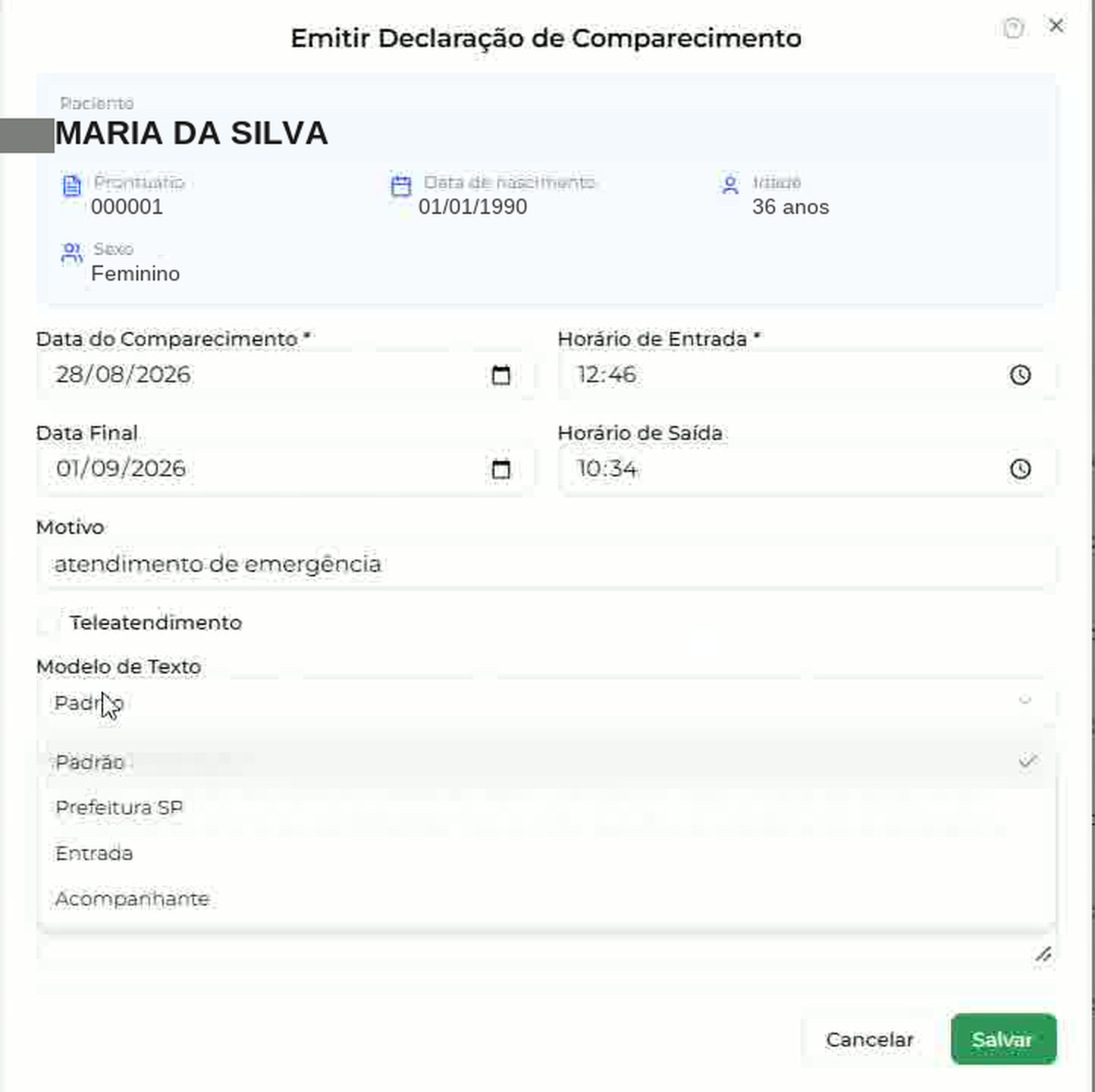Edit the Motivo text field
The image size is (1095, 1092).
point(546,564)
